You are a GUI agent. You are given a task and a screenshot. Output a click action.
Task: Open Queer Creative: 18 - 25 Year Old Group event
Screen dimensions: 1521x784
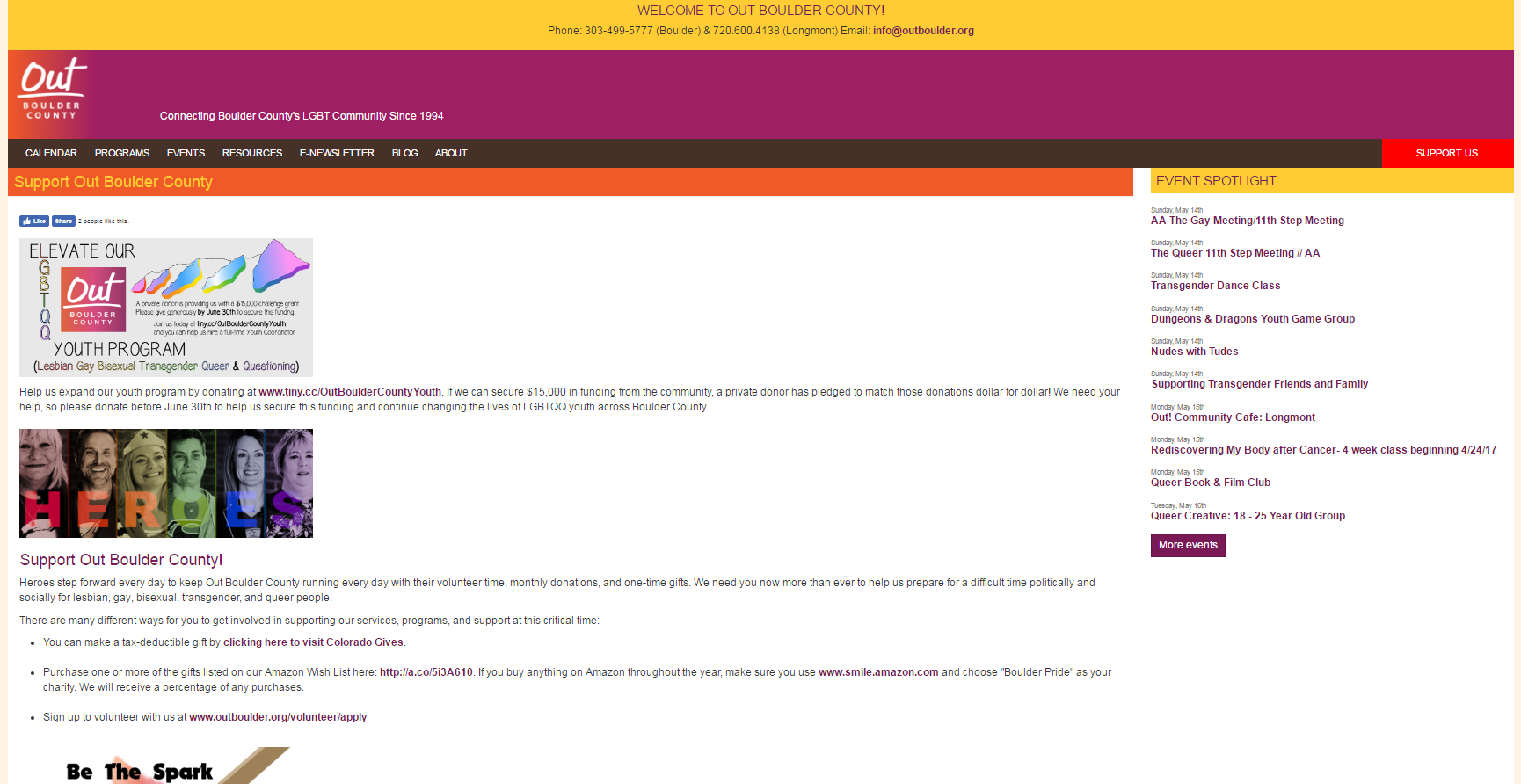pos(1248,516)
